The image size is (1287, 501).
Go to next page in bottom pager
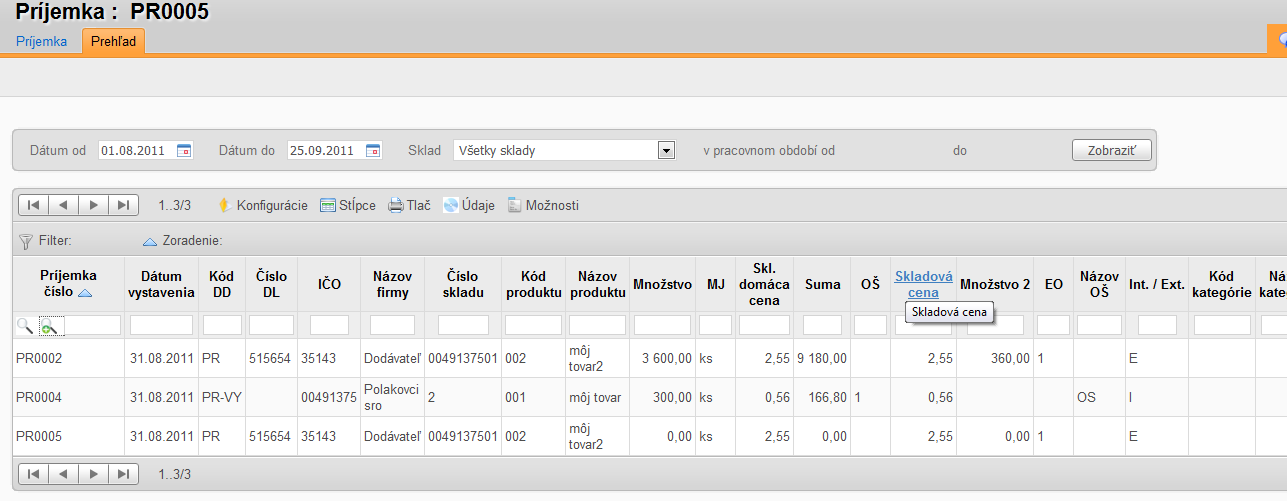point(93,474)
